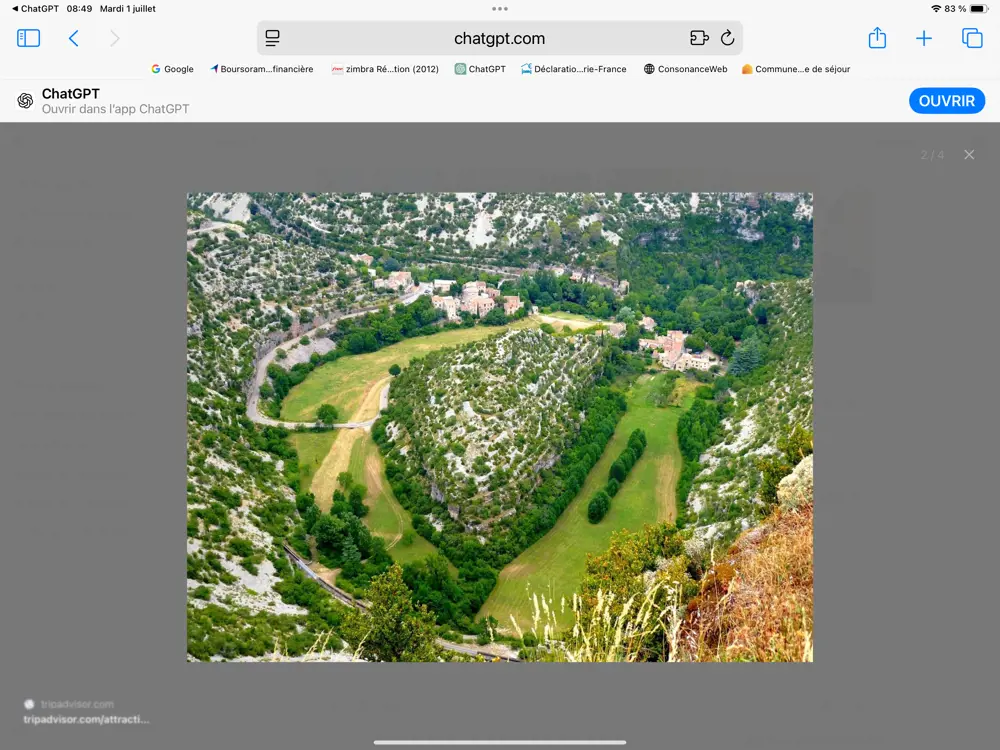Open the zimbra bookmark
1000x750 pixels.
pos(385,69)
